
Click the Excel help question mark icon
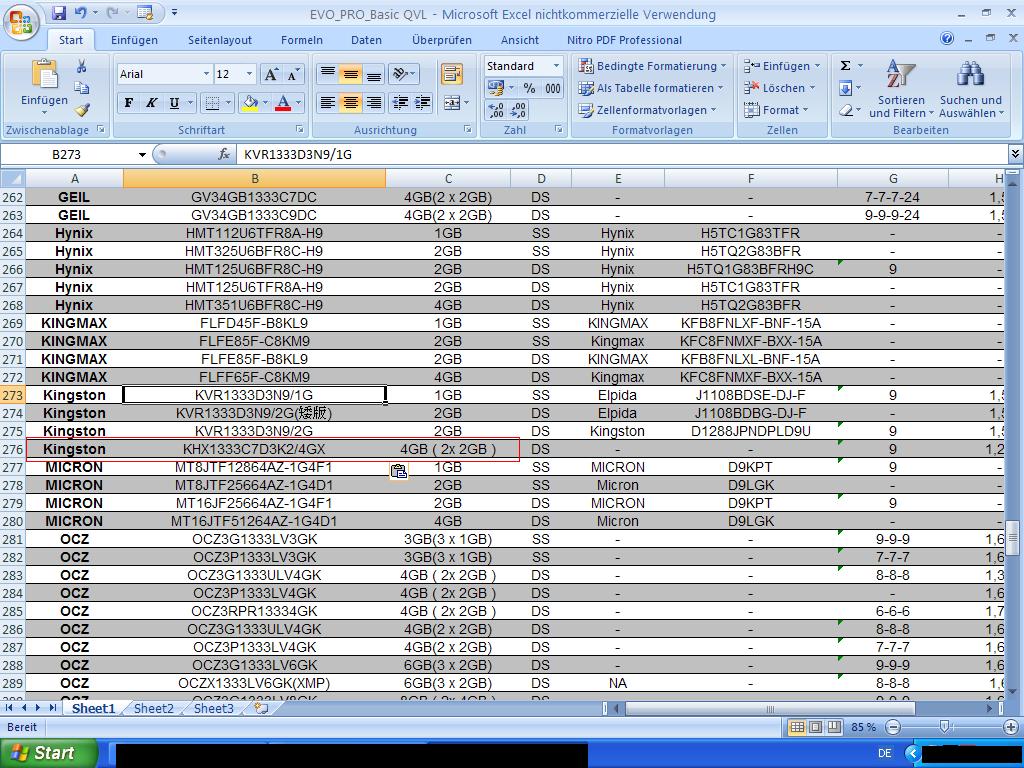tap(947, 39)
